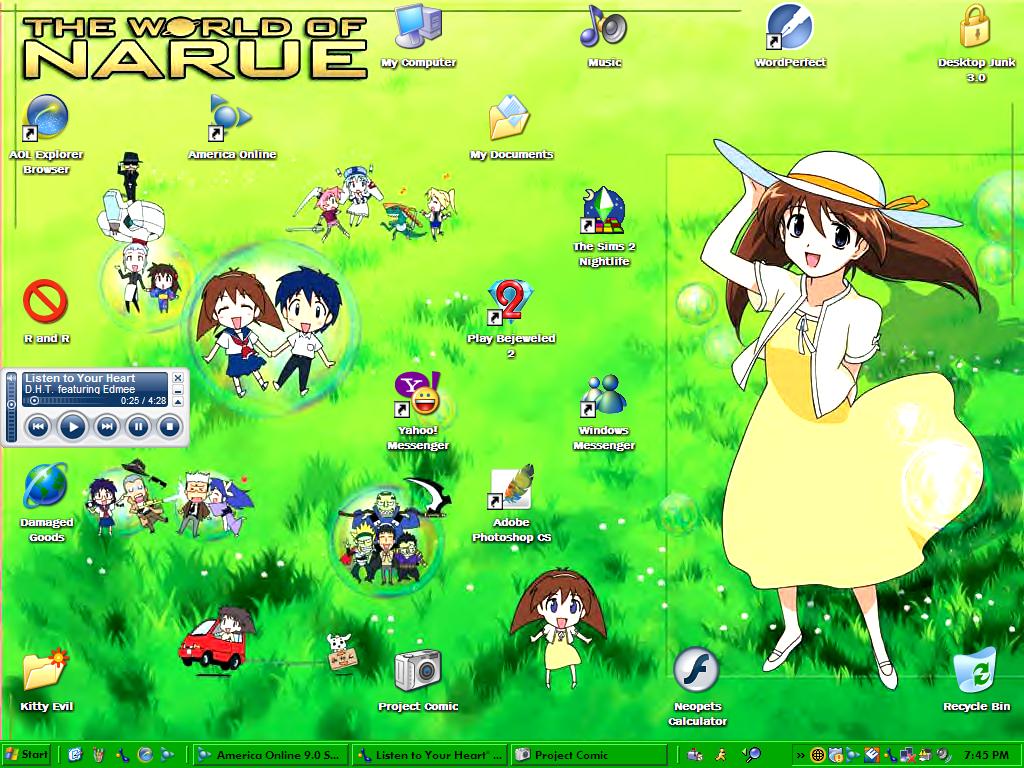The width and height of the screenshot is (1024, 768).
Task: Click the mailbox icon in taskbar
Action: pyautogui.click(x=694, y=755)
